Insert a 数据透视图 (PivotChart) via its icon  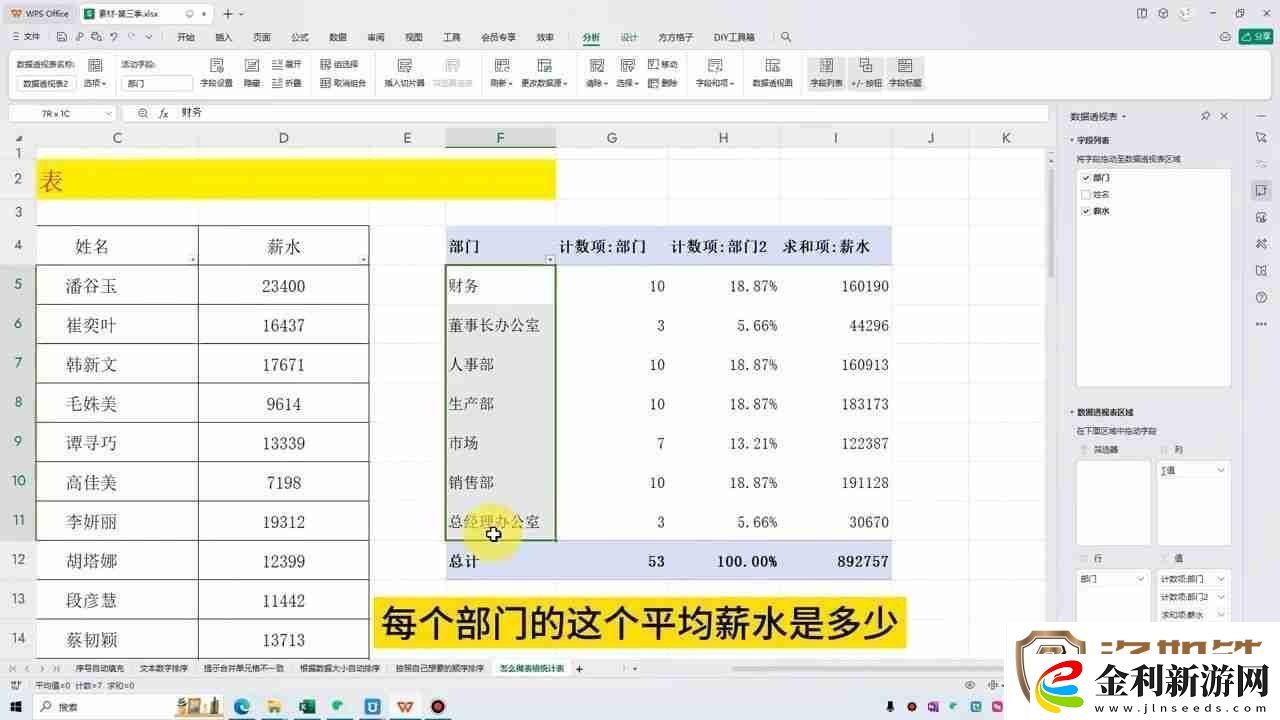coord(772,72)
